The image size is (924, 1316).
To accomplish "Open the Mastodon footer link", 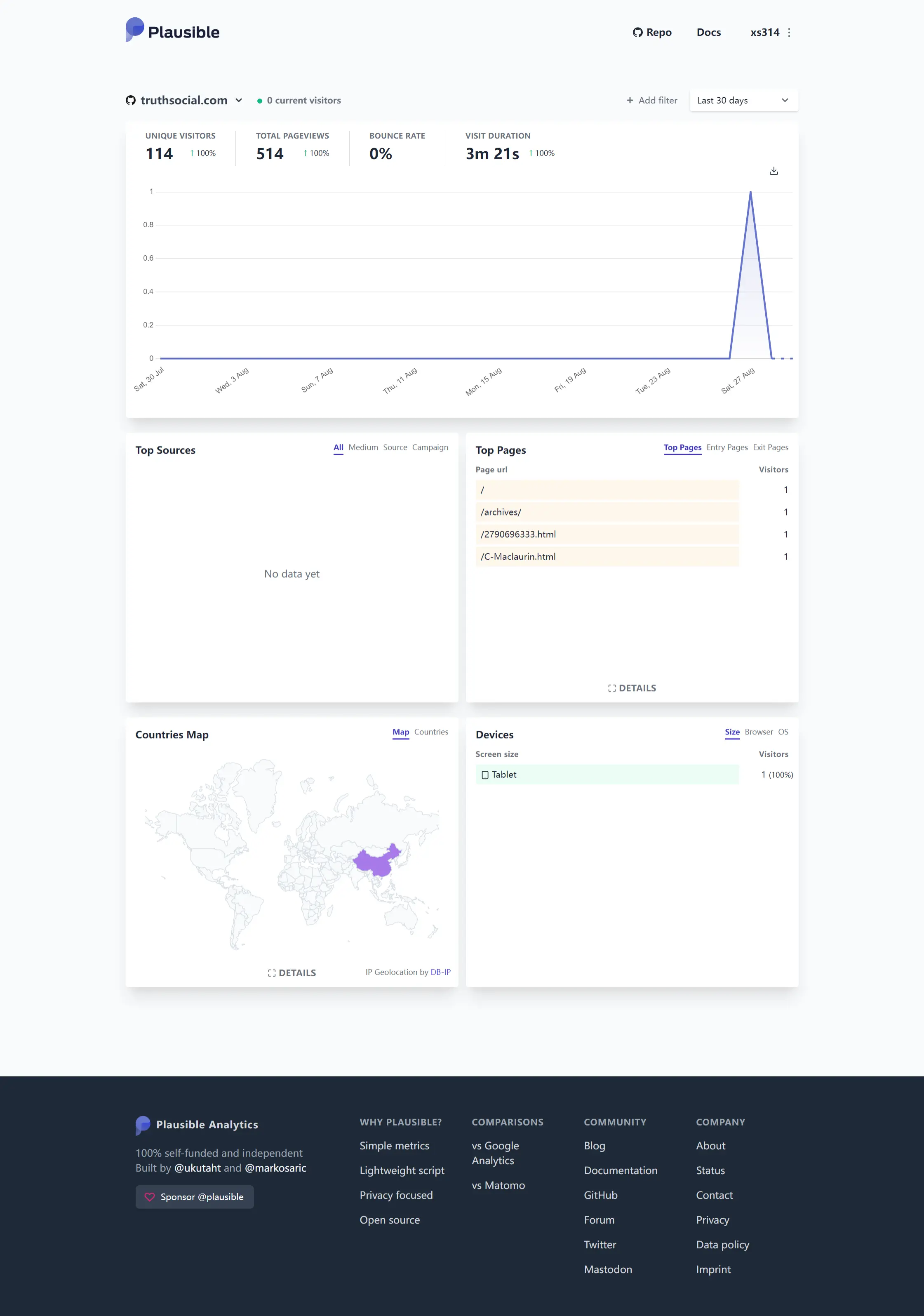I will [x=608, y=1269].
